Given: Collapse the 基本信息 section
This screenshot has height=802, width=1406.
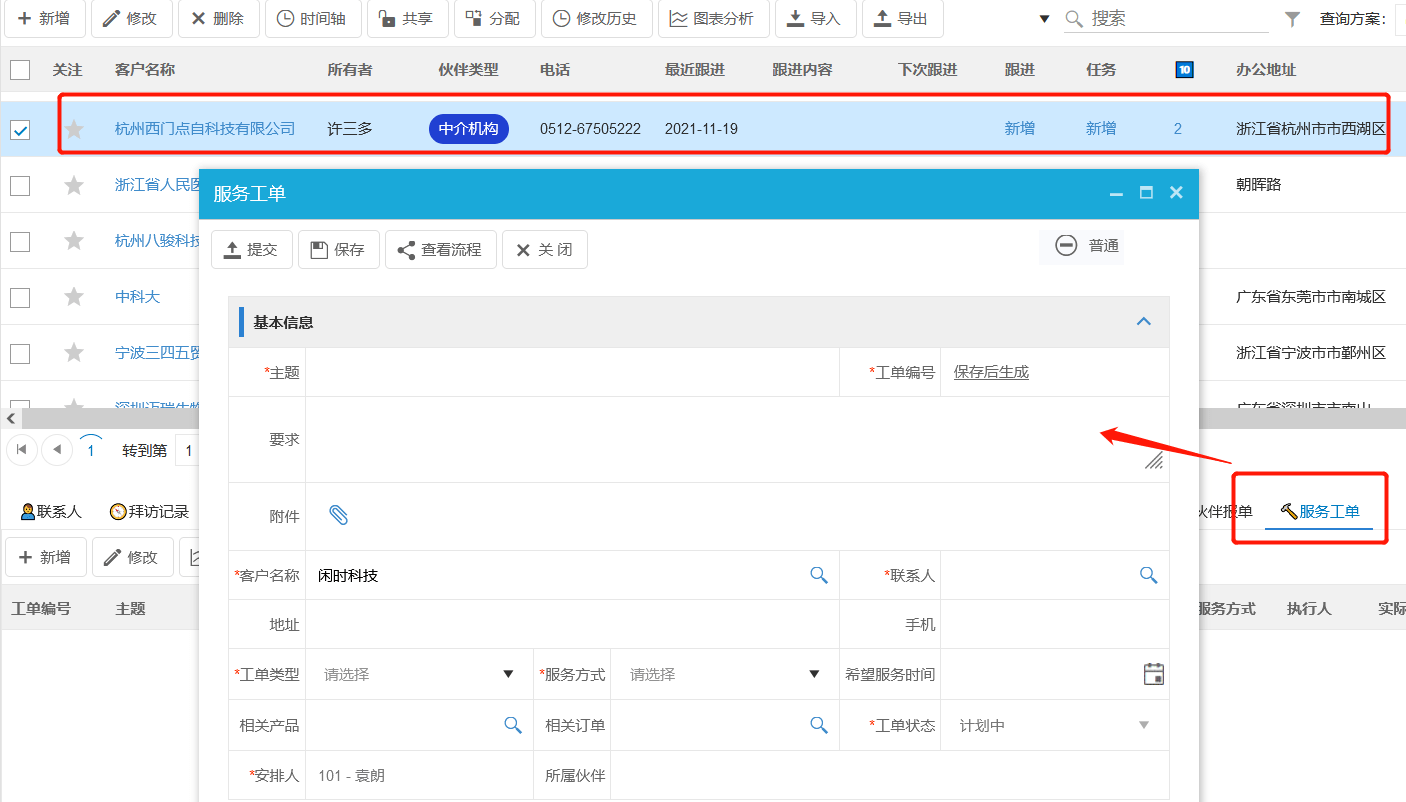Looking at the screenshot, I should [1143, 321].
